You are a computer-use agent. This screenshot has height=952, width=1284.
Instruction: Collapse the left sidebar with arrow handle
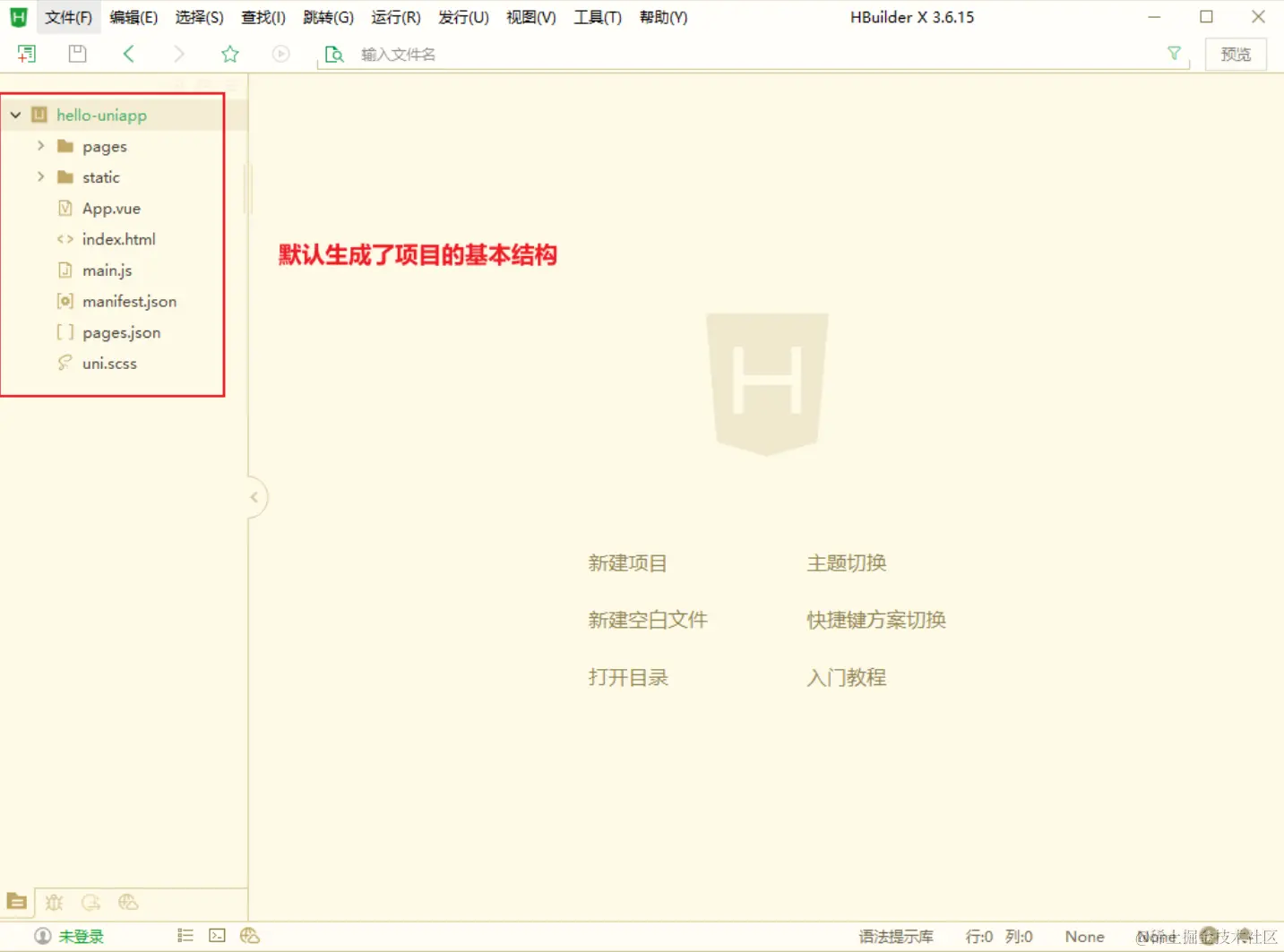pos(254,497)
